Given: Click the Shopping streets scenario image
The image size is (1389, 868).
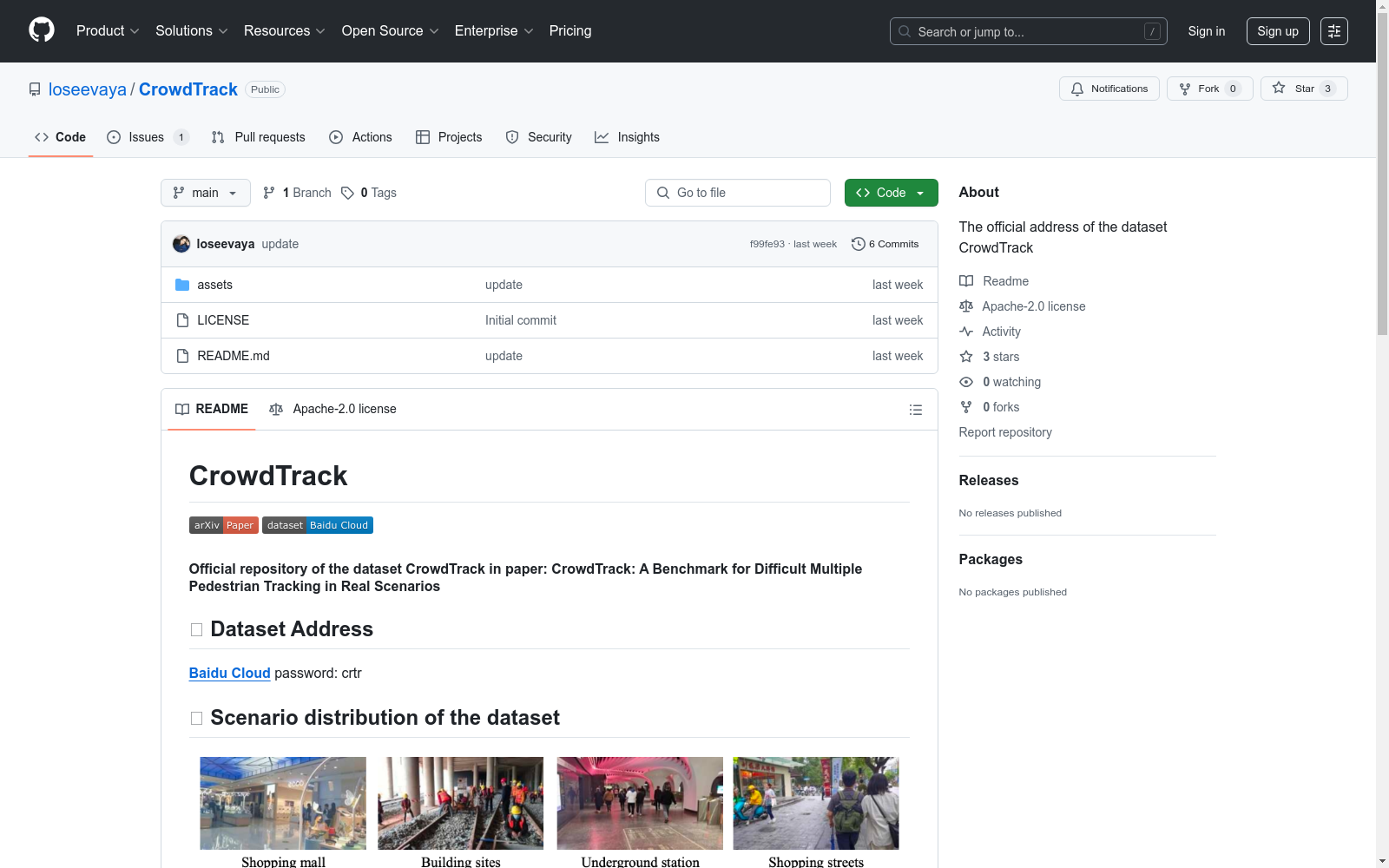Looking at the screenshot, I should point(816,803).
